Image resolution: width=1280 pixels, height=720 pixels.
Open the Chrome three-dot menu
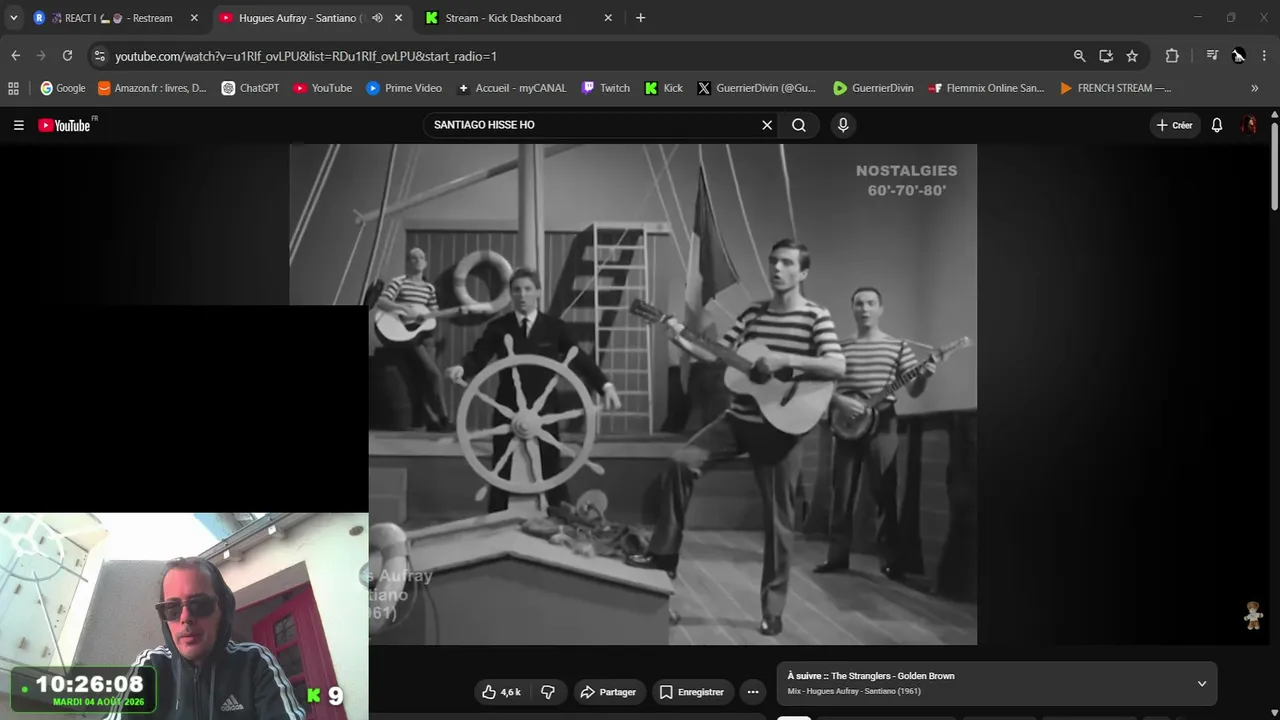pos(1265,56)
